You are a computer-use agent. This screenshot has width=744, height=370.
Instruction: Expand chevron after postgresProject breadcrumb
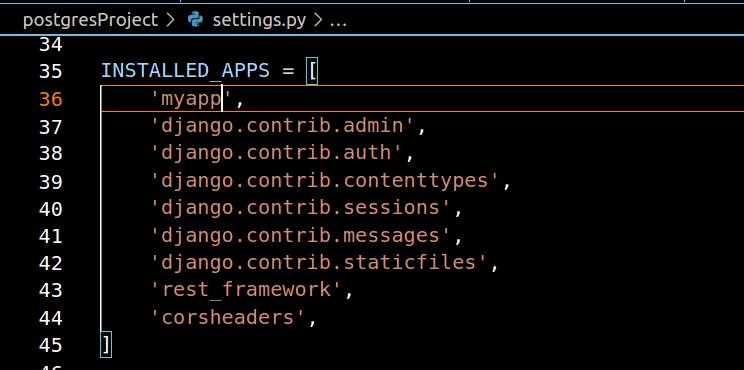click(x=171, y=20)
